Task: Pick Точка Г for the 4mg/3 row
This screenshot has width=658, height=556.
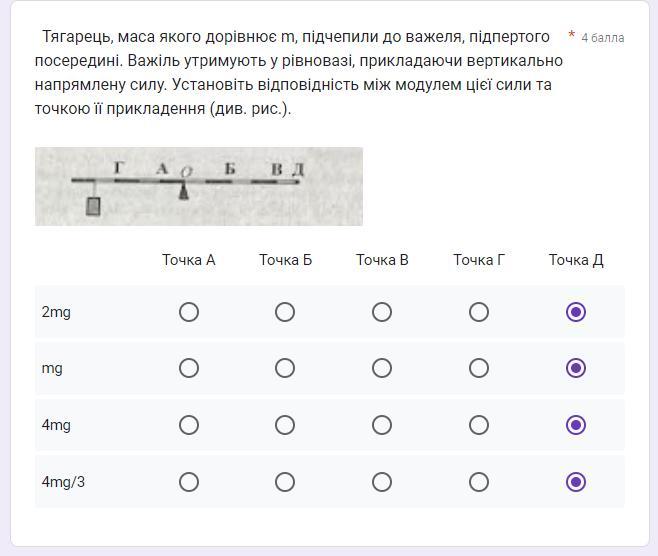Action: [479, 482]
